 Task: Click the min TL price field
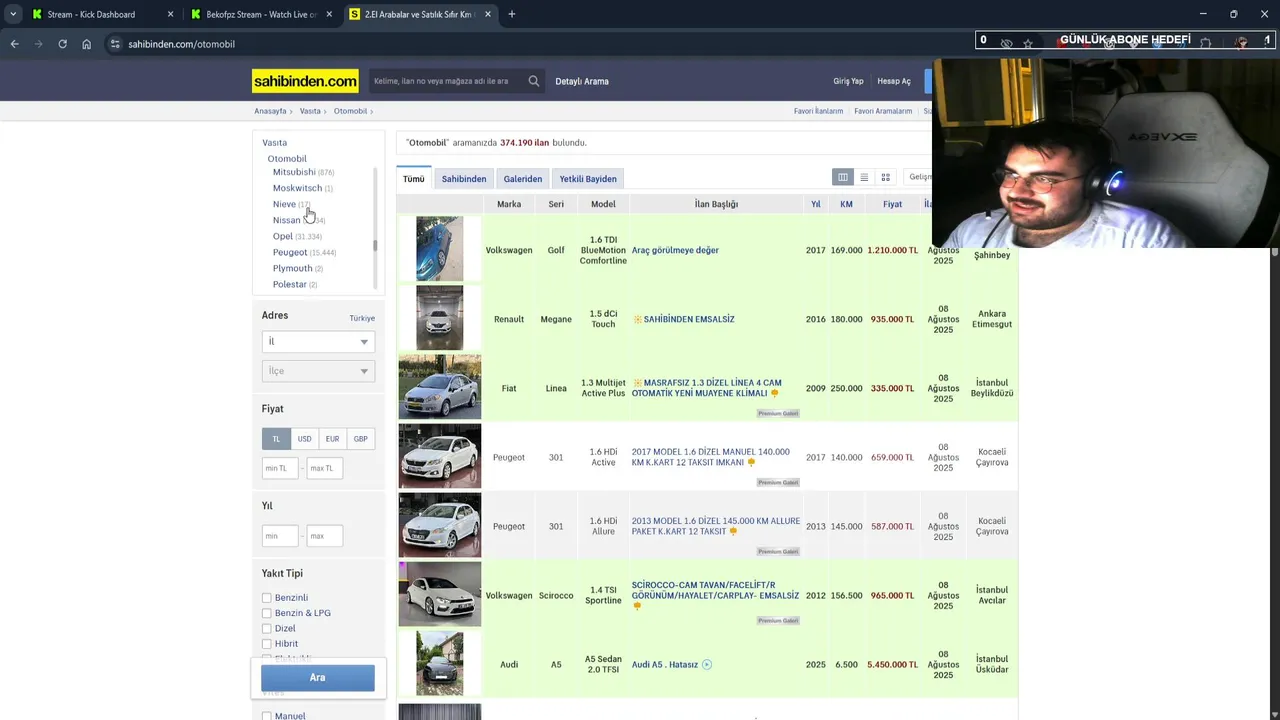[x=280, y=468]
